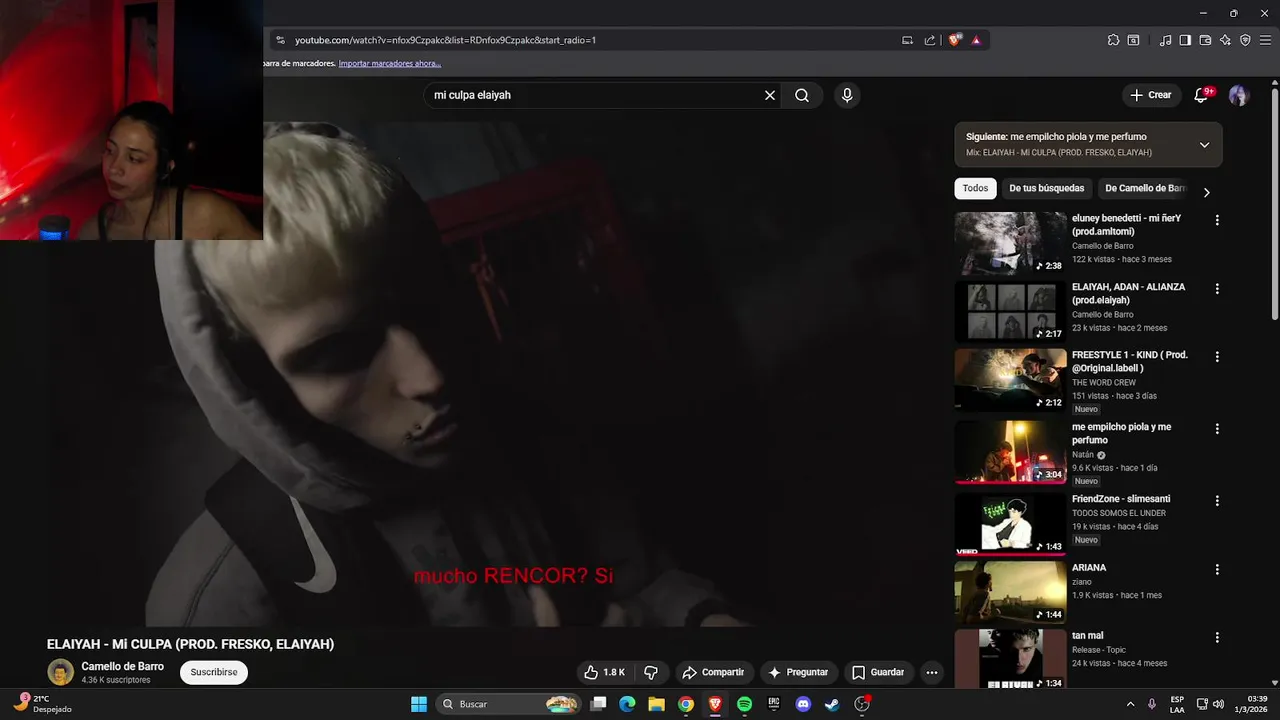Open the weather widget showing 21°C
This screenshot has height=720, width=1280.
[45, 704]
